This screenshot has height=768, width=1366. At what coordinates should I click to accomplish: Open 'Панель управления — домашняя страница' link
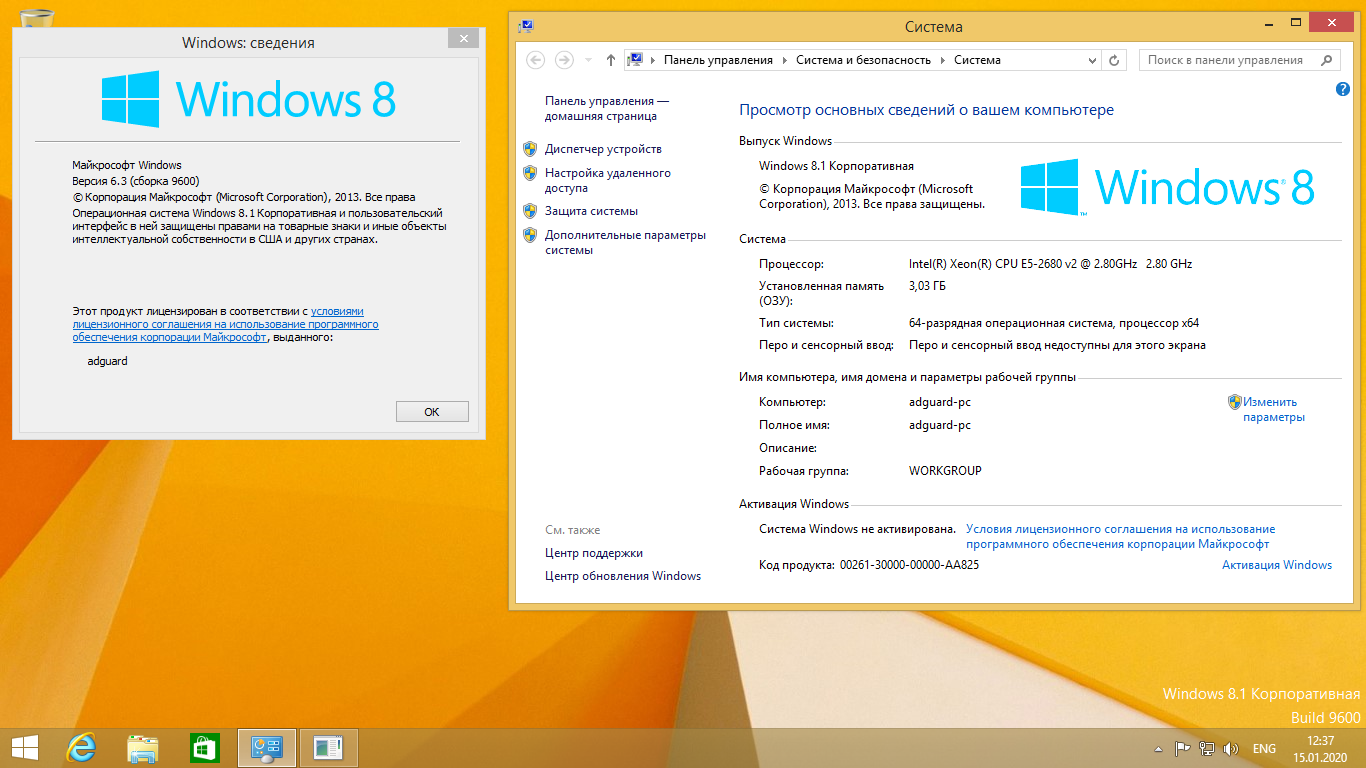(x=607, y=108)
